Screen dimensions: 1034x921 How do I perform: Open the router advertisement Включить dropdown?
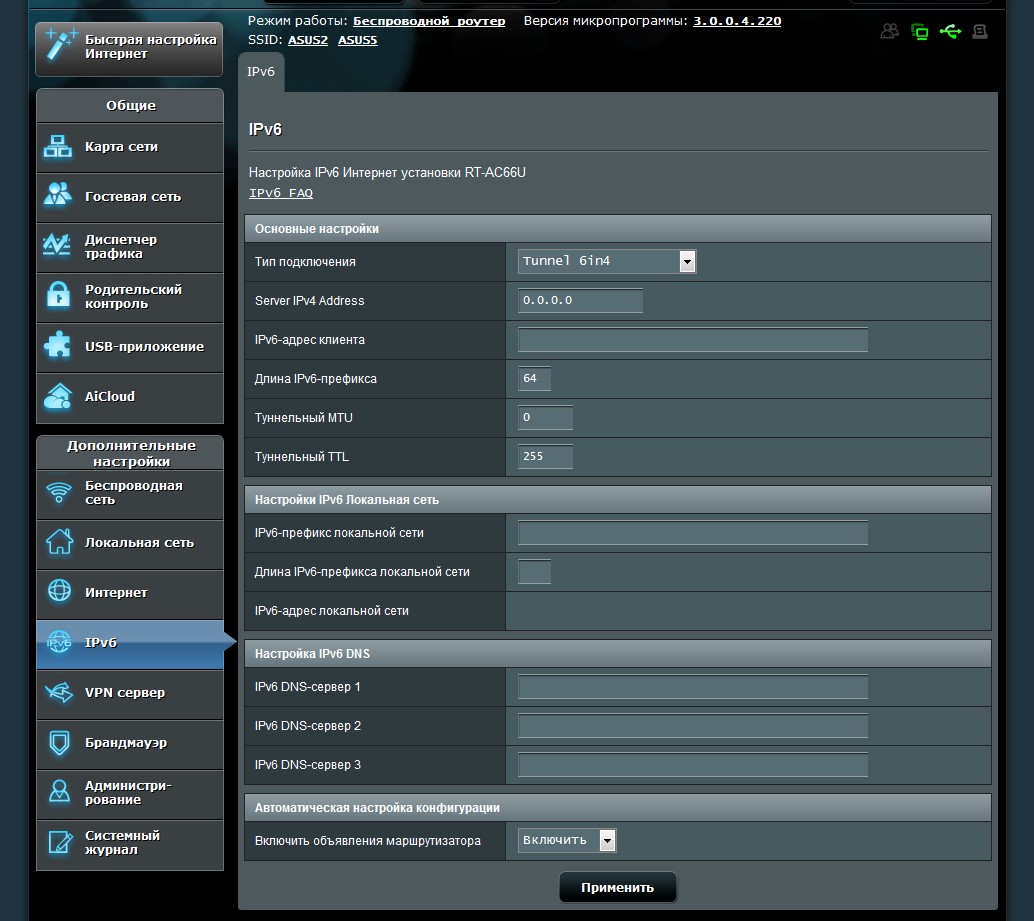coord(567,841)
